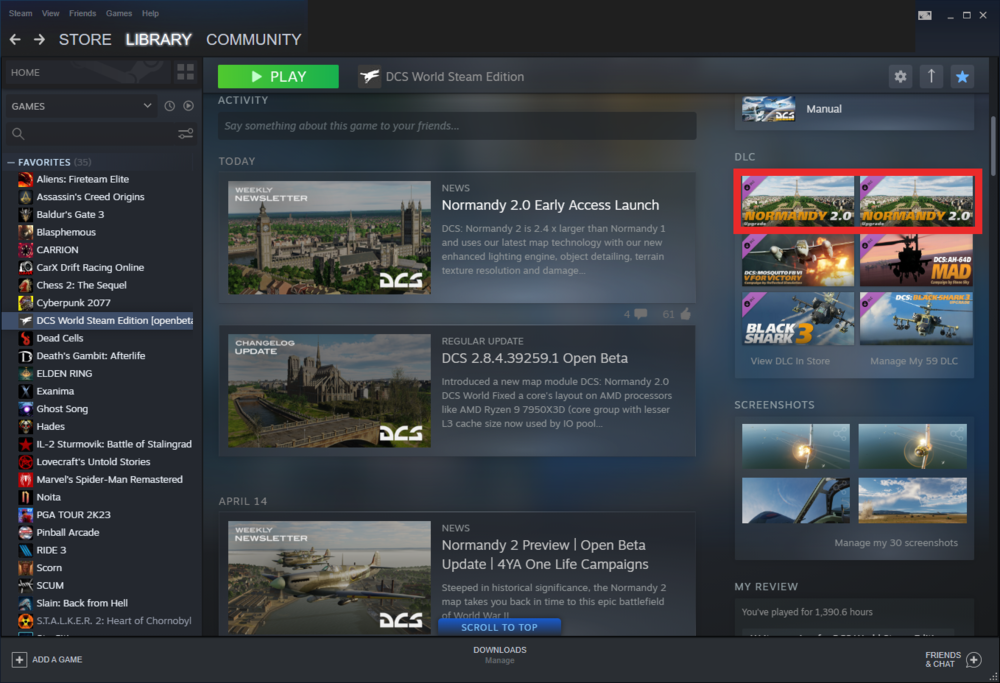
Task: Switch to the COMMUNITY tab
Action: tap(253, 40)
